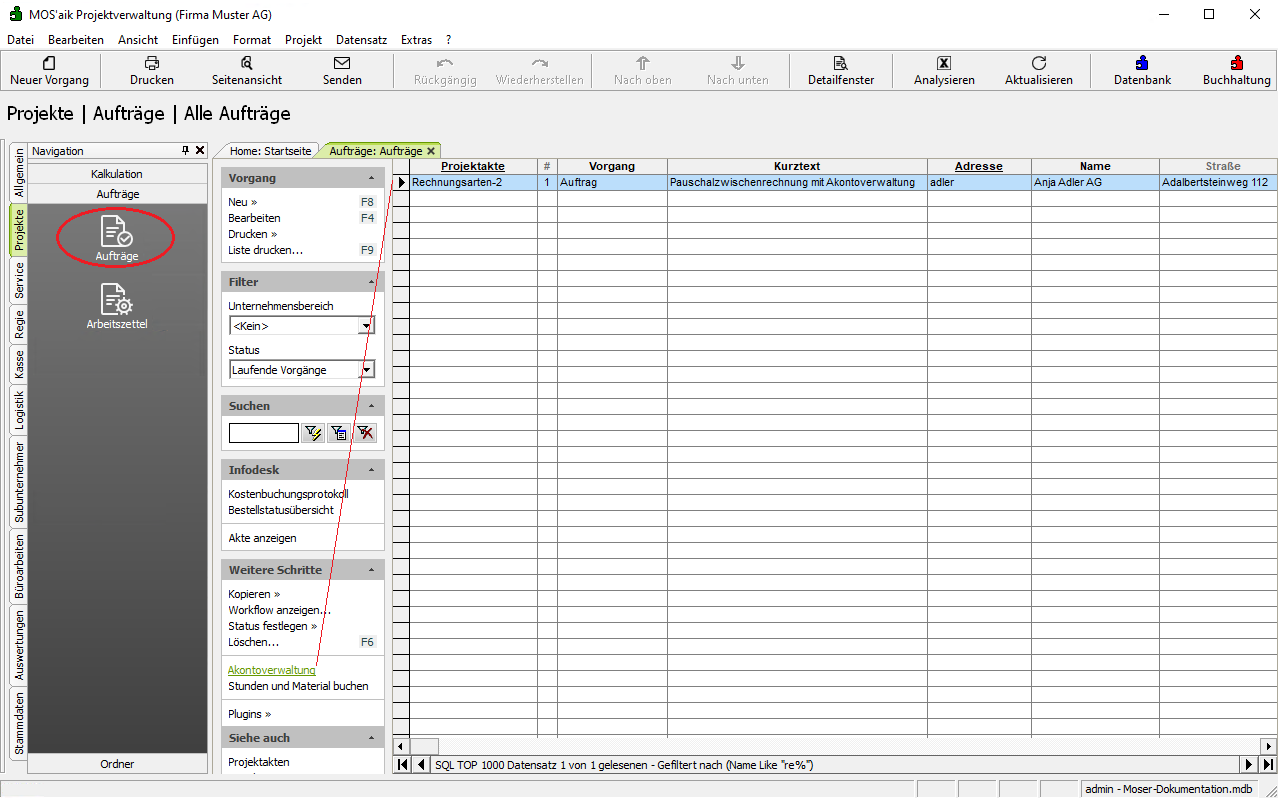Clear the search filter red X icon
The width and height of the screenshot is (1278, 798).
pyautogui.click(x=366, y=433)
